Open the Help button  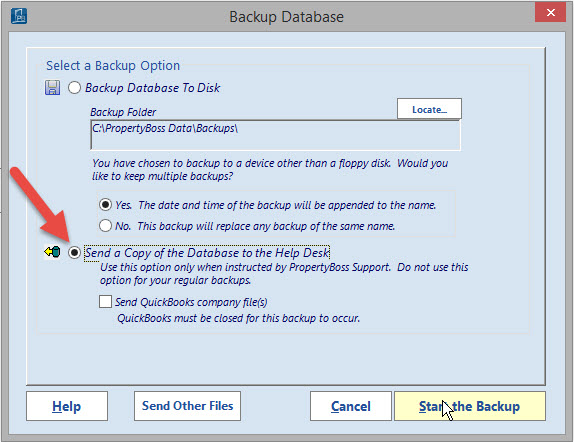click(67, 406)
